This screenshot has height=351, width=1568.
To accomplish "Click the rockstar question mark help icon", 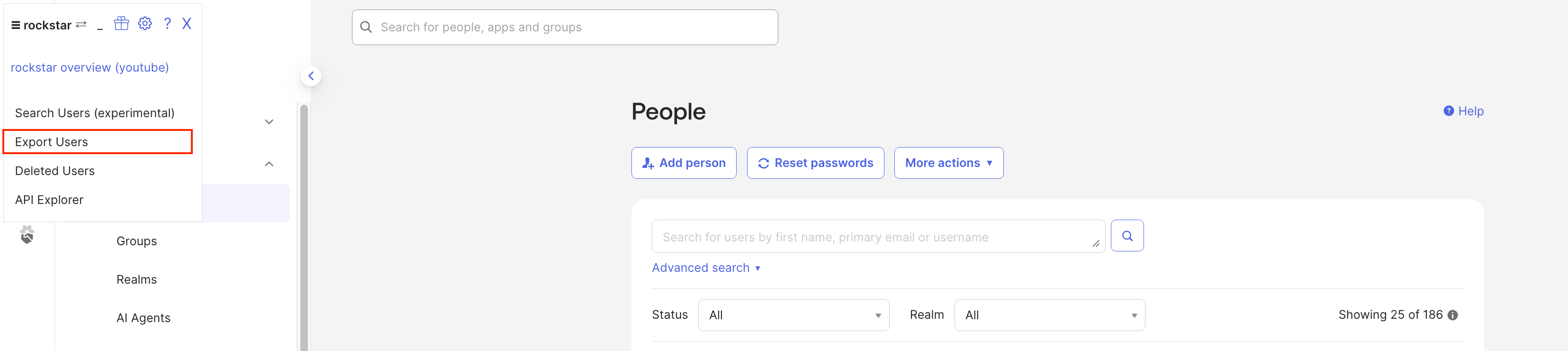I will click(167, 24).
